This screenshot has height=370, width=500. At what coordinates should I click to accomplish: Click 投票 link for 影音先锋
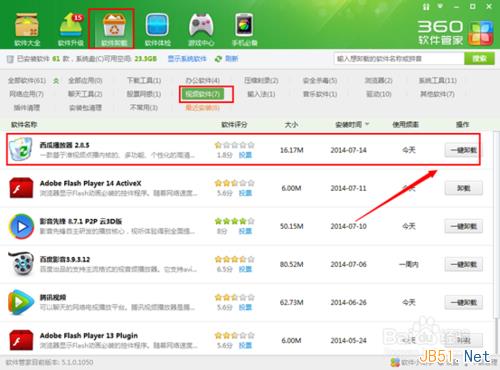click(245, 231)
